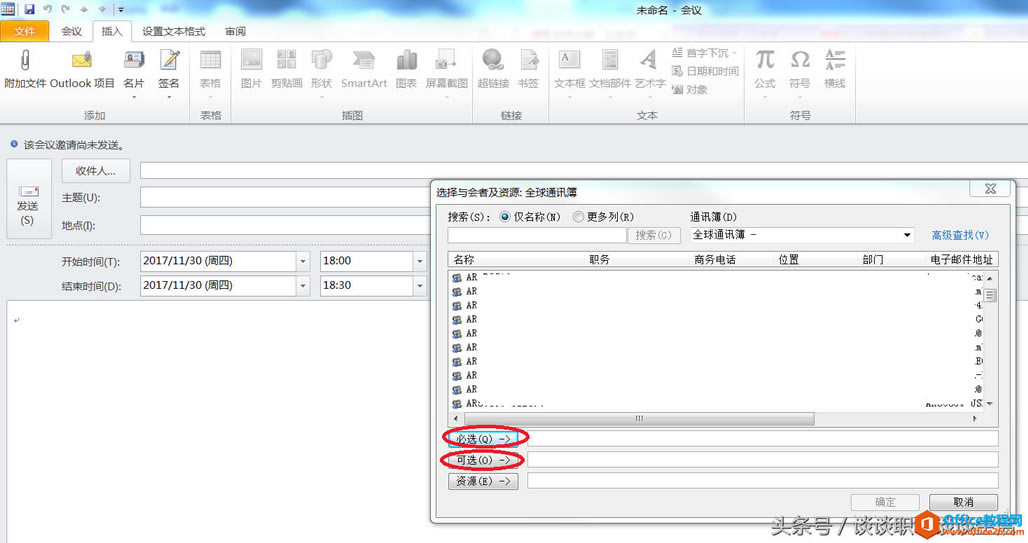The width and height of the screenshot is (1028, 543).
Task: Click the Bookmark (书签) icon
Action: 528,60
